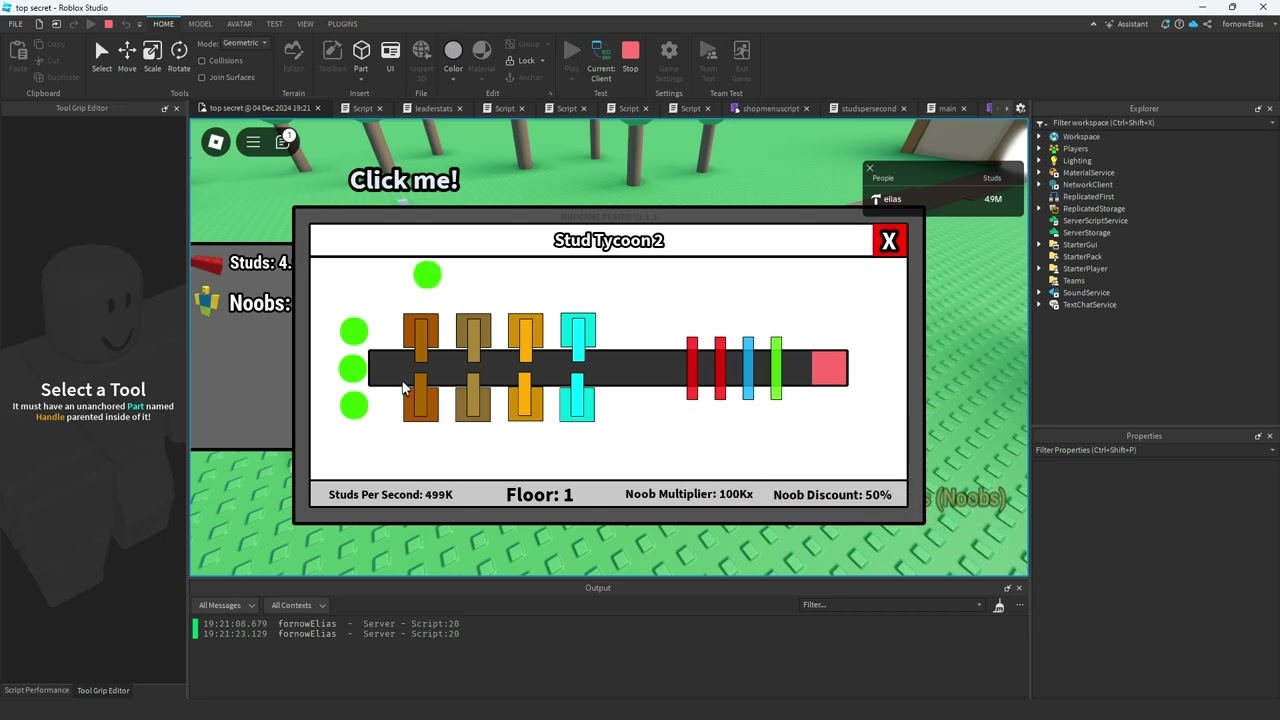Image resolution: width=1280 pixels, height=720 pixels.
Task: Open the TEST ribbon tab
Action: pos(274,24)
